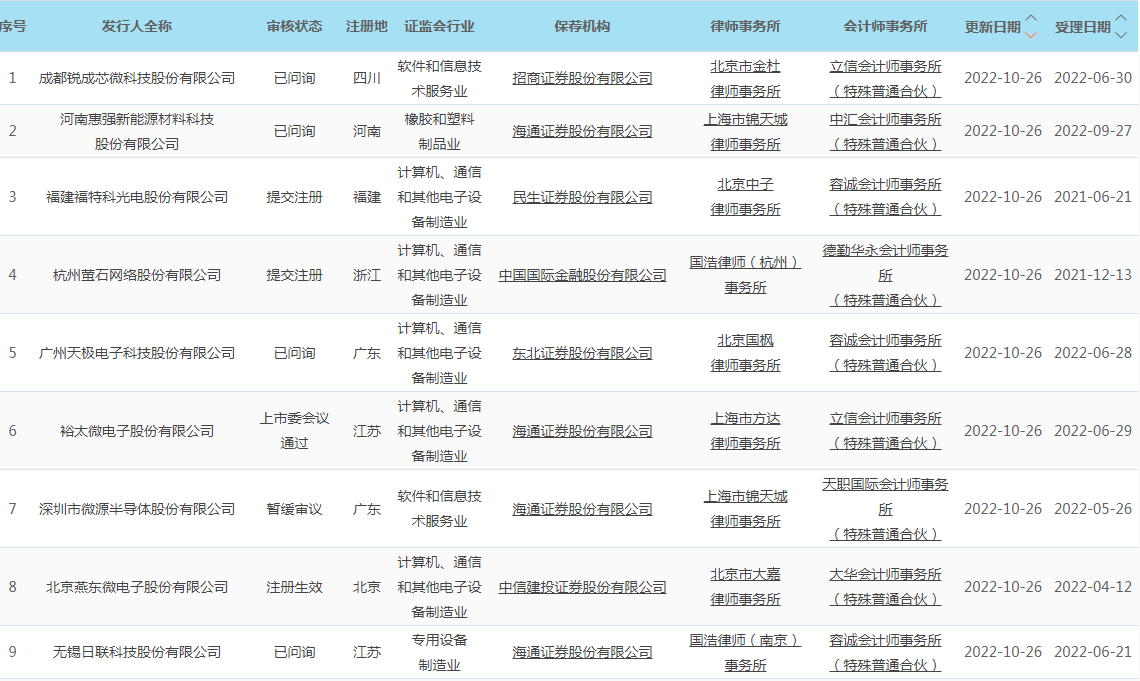
Task: Select 杭州萤石网络股份有限公司 issuer name
Action: coord(137,275)
